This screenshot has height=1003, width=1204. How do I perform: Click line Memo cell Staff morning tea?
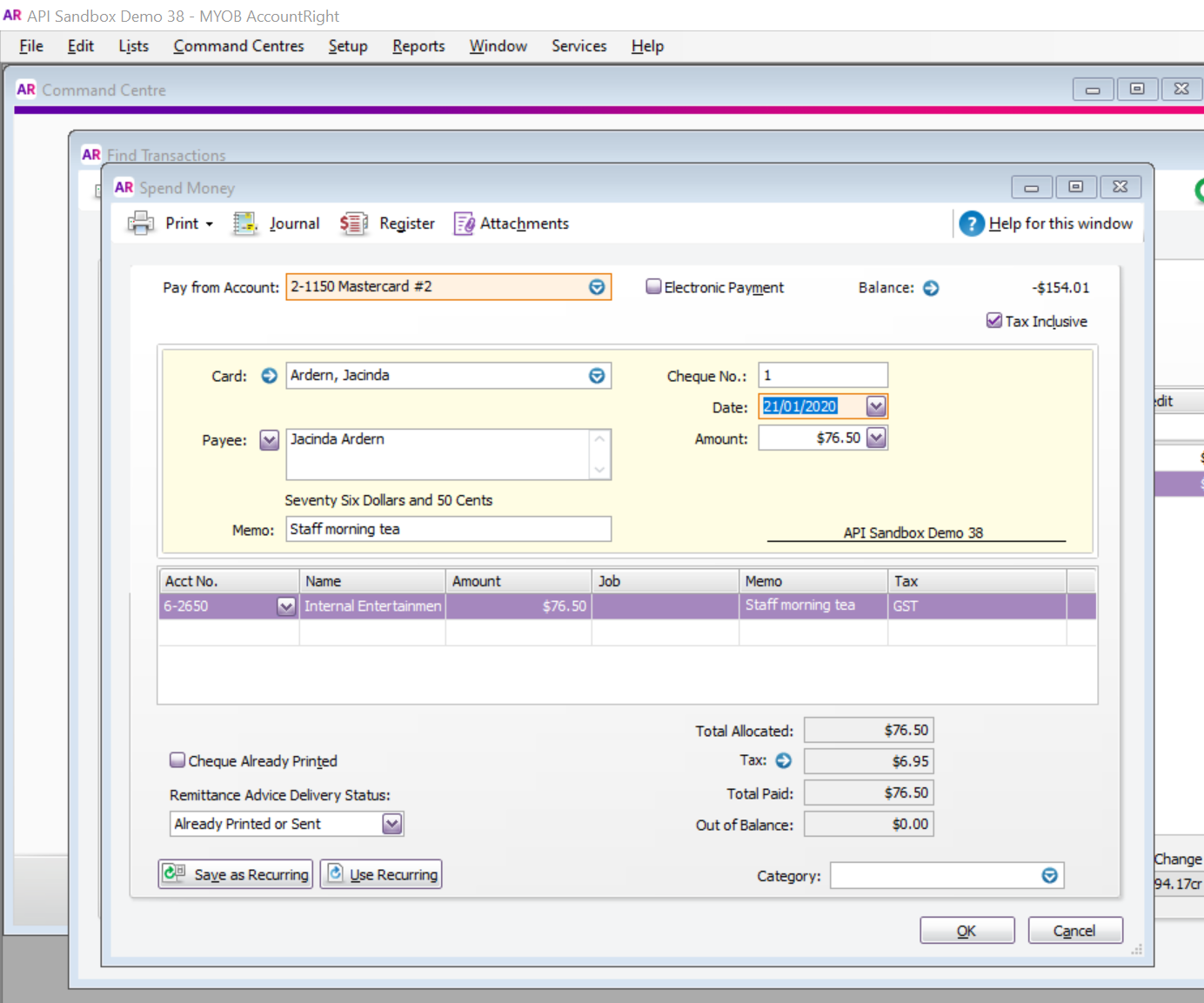click(813, 606)
